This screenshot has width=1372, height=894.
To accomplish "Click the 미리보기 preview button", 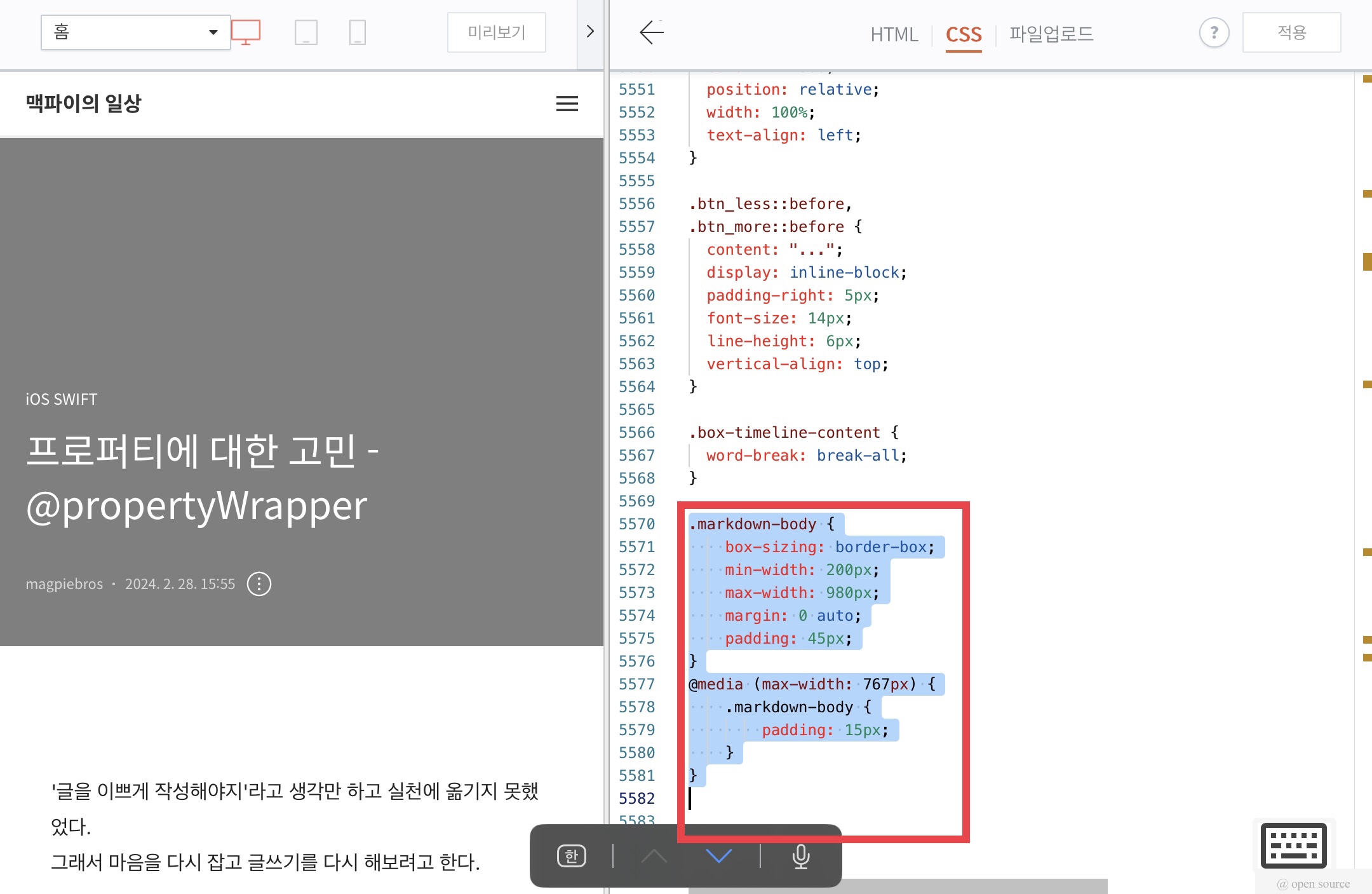I will coord(496,32).
